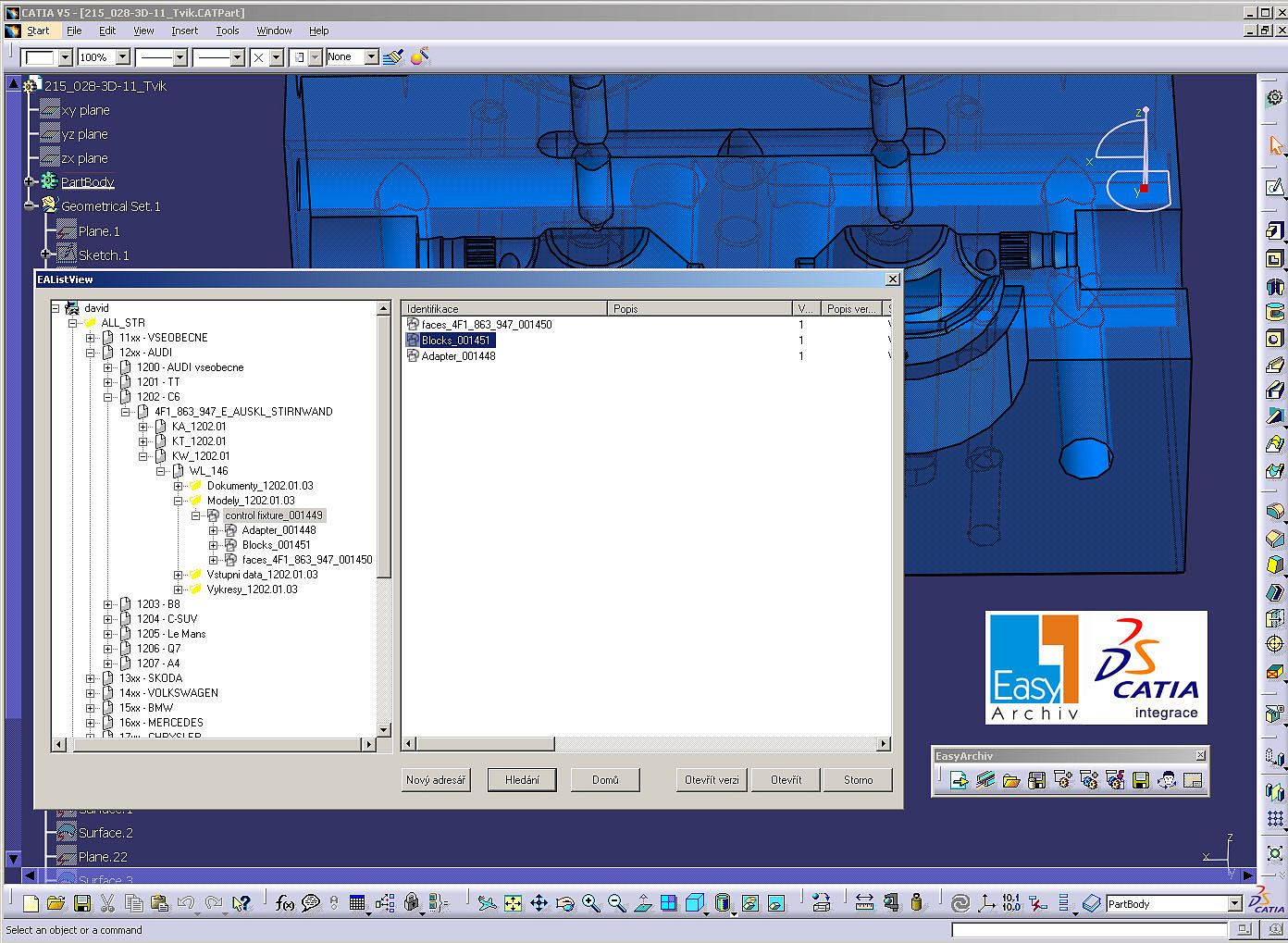Click the Zoom In magnifier
The height and width of the screenshot is (943, 1288).
coord(590,903)
